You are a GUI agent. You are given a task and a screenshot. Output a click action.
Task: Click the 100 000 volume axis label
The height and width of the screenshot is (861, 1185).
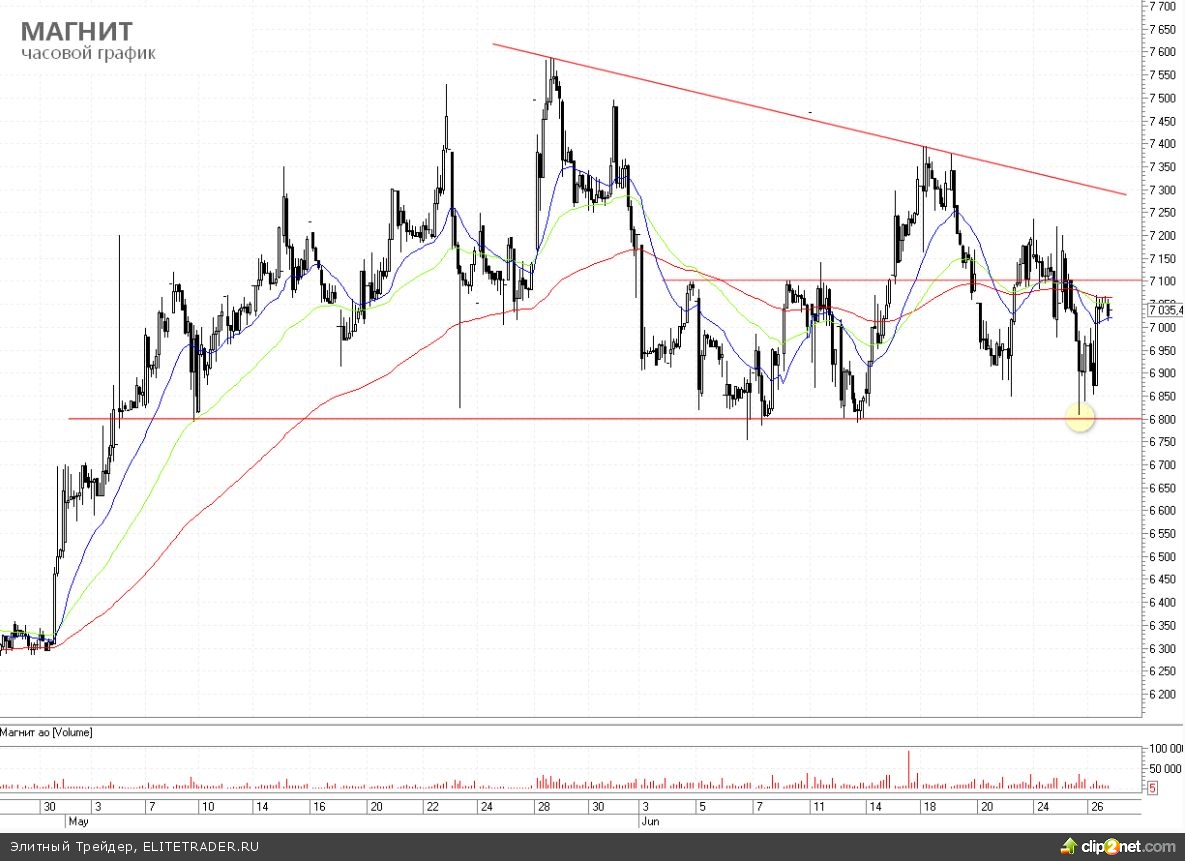(1164, 749)
